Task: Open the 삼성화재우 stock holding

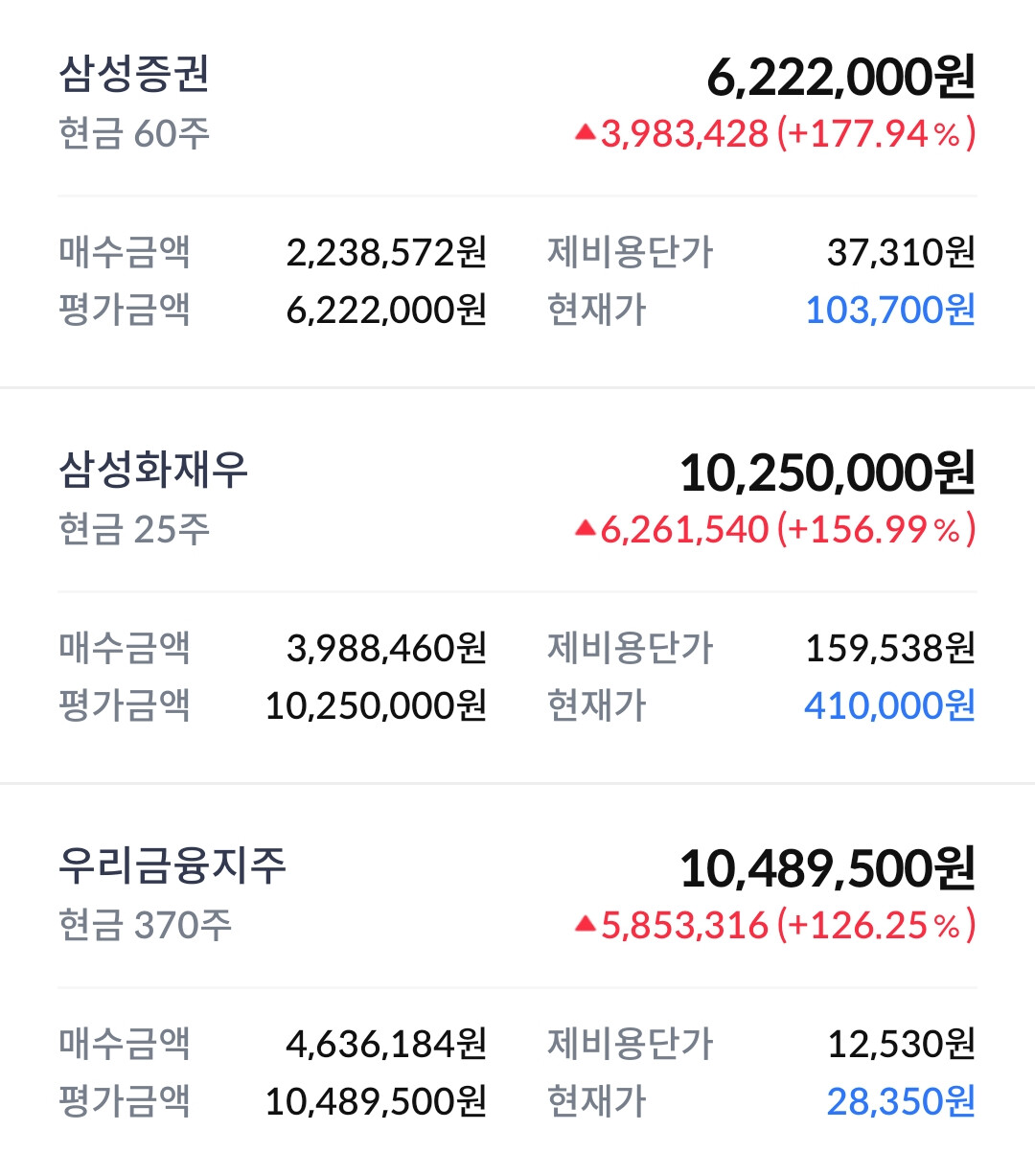Action: pyautogui.click(x=517, y=586)
